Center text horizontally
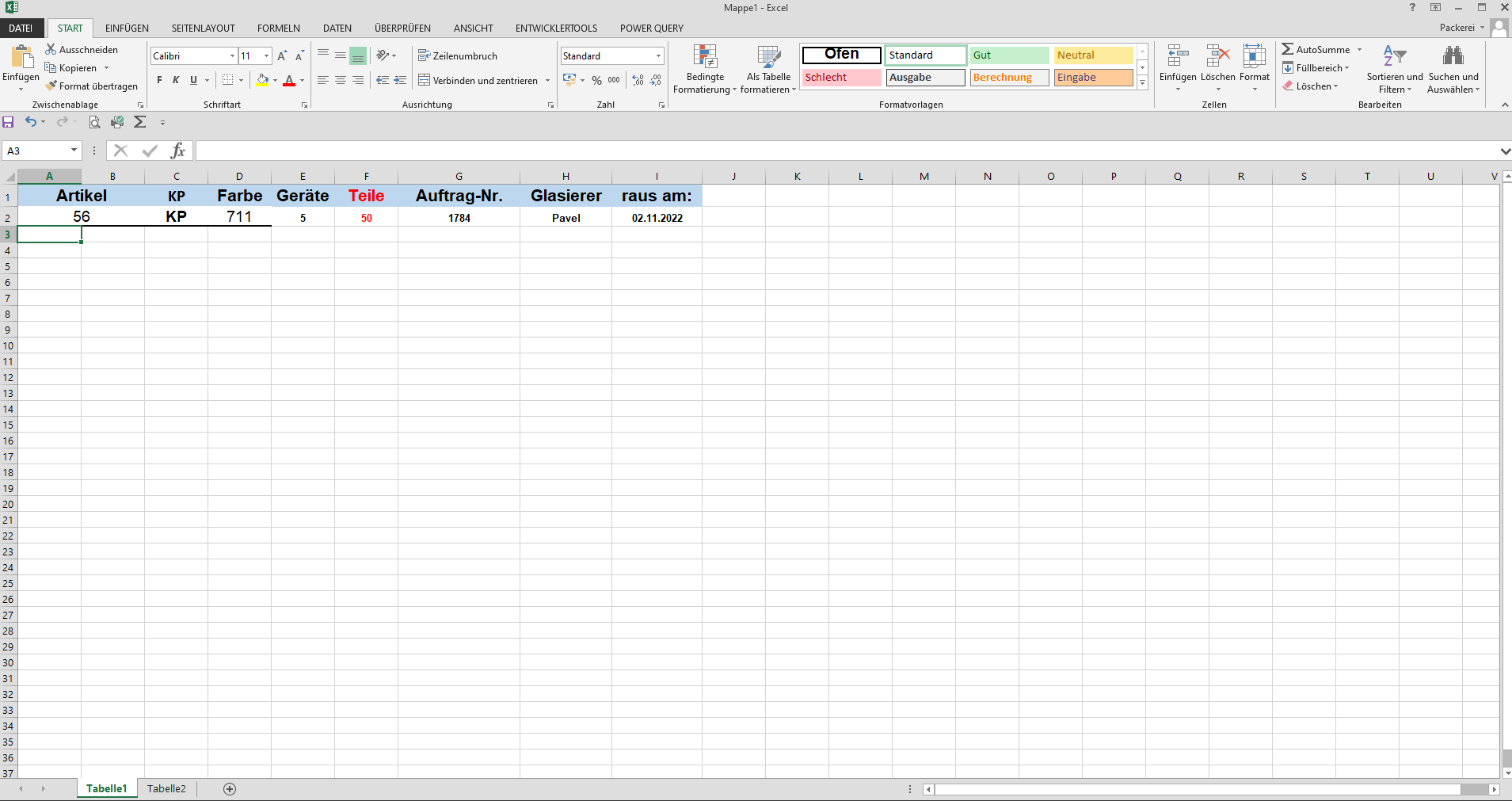Viewport: 1512px width, 801px height. pos(341,80)
